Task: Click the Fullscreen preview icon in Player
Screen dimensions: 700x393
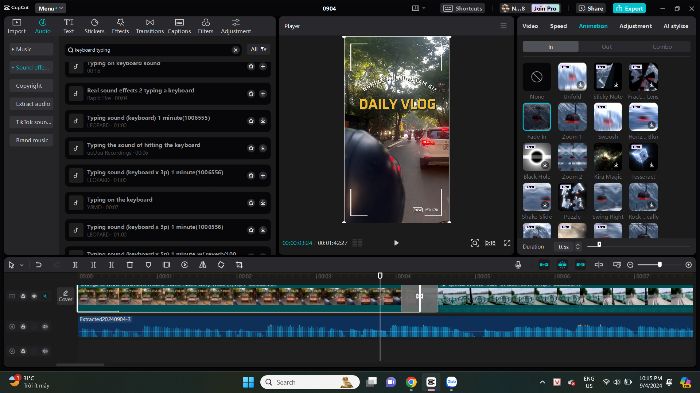Action: tap(507, 243)
